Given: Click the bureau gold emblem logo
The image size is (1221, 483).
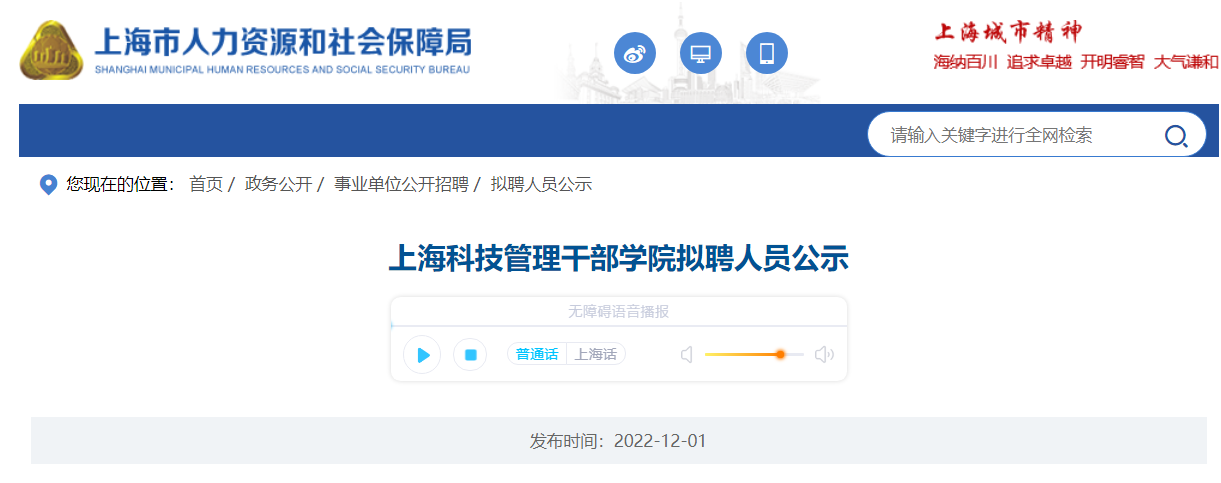Looking at the screenshot, I should [x=52, y=51].
